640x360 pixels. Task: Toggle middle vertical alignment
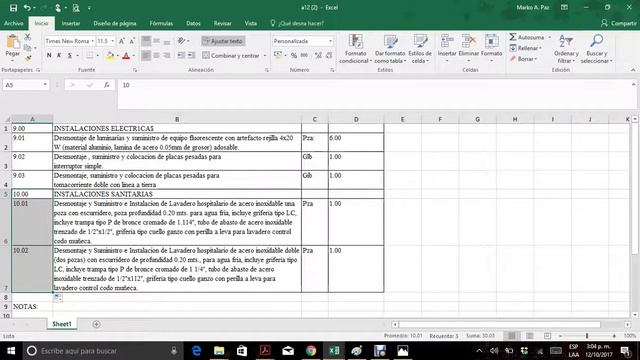pyautogui.click(x=156, y=41)
